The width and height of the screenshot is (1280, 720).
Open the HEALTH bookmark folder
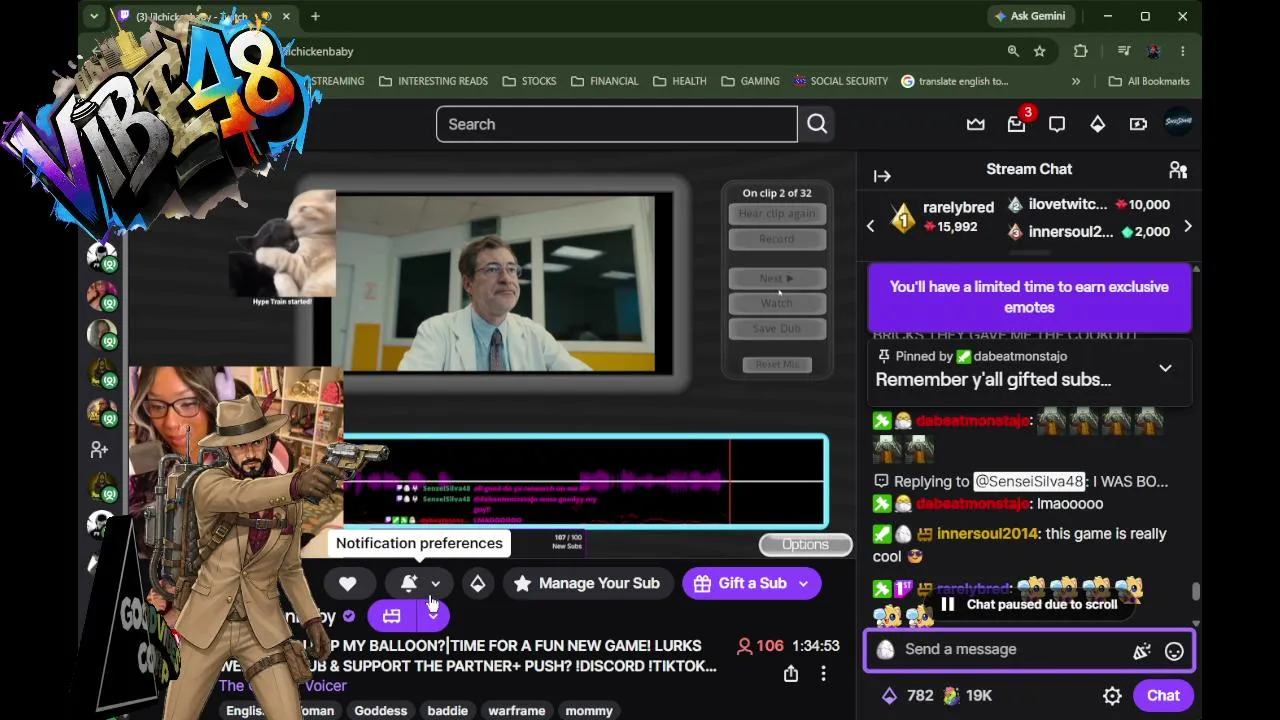(679, 81)
